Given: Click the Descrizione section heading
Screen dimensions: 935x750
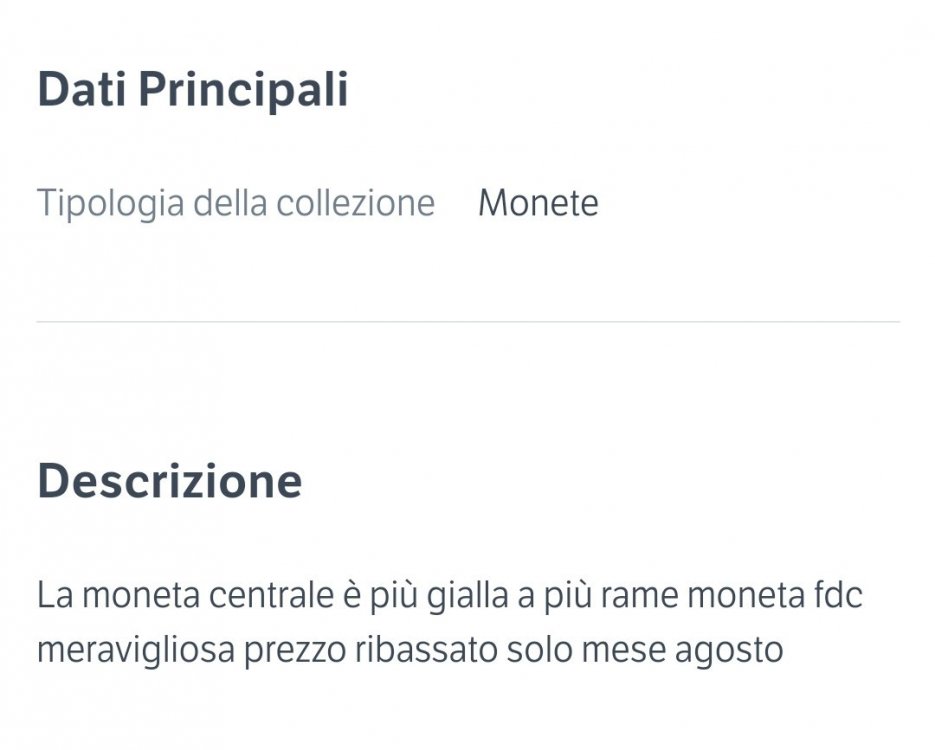Looking at the screenshot, I should click(170, 481).
